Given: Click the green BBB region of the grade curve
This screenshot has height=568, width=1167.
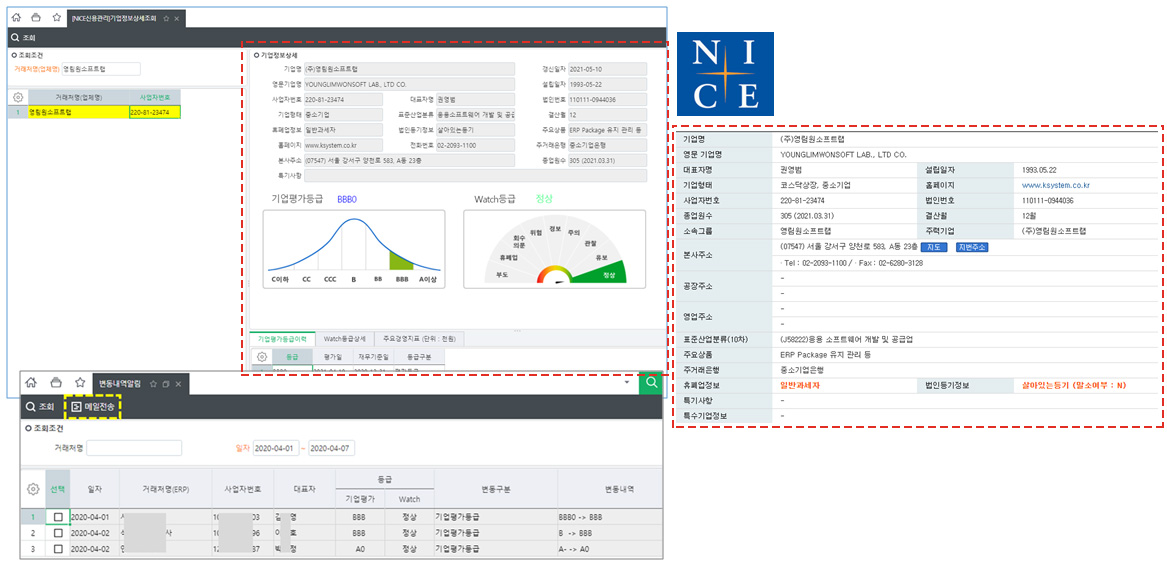Looking at the screenshot, I should pyautogui.click(x=400, y=260).
